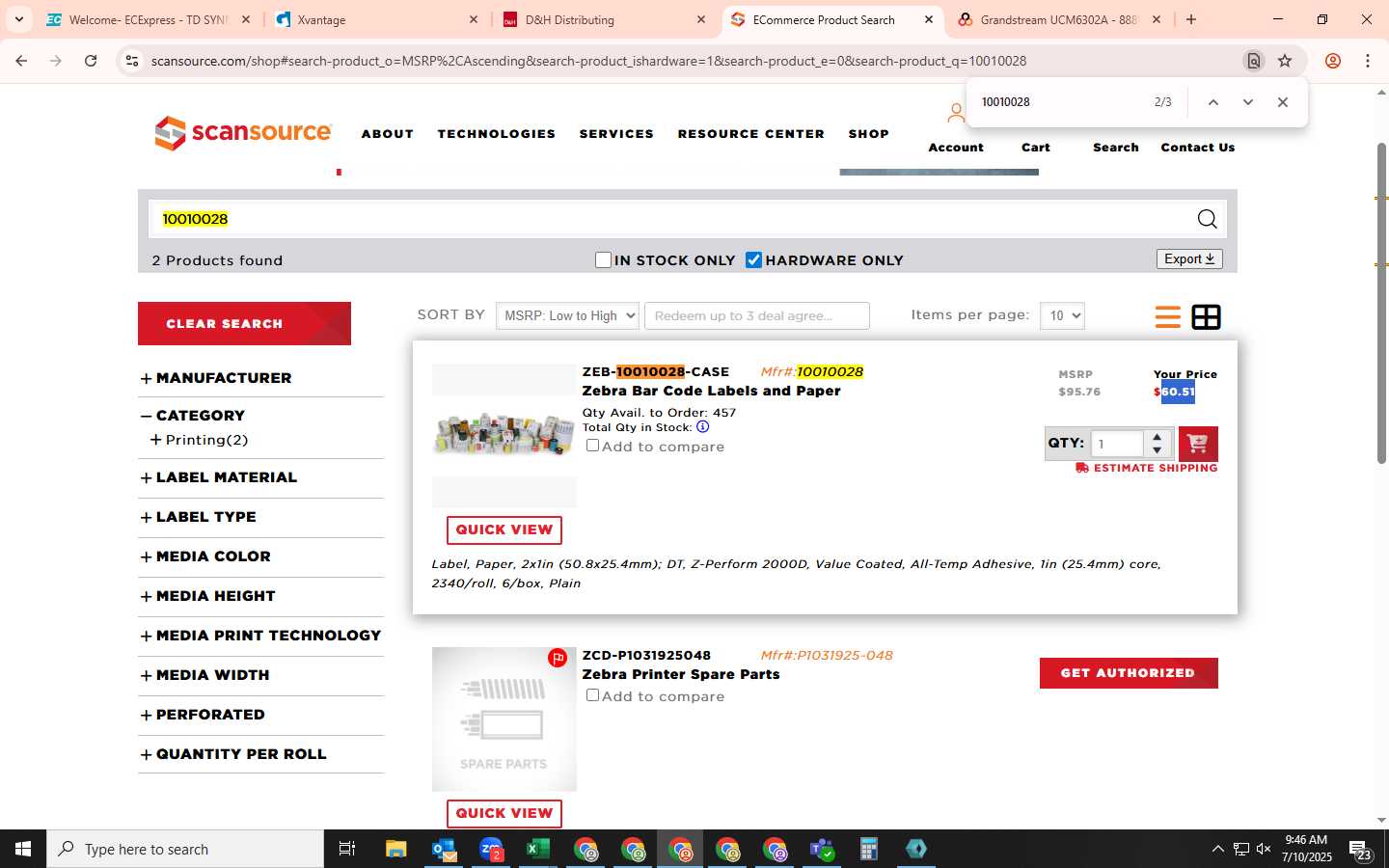
Task: Switch to grid view layout icon
Action: (1206, 316)
